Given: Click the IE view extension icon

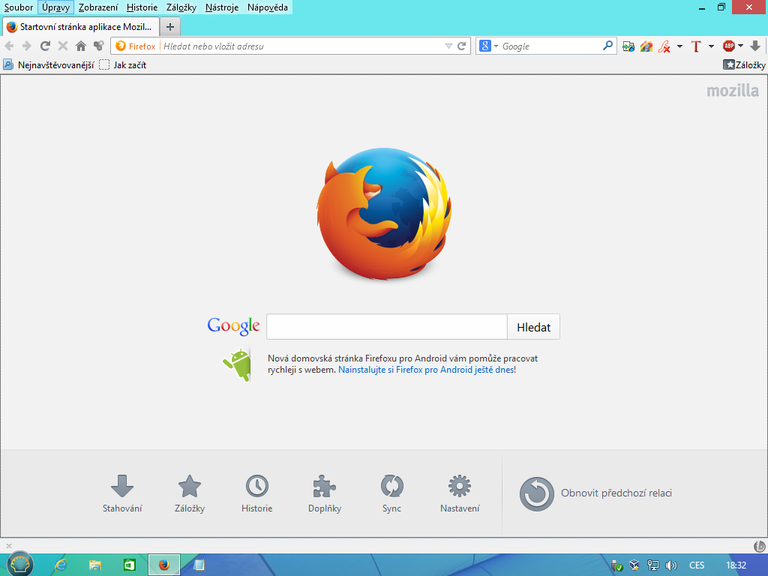Looking at the screenshot, I should click(x=628, y=47).
